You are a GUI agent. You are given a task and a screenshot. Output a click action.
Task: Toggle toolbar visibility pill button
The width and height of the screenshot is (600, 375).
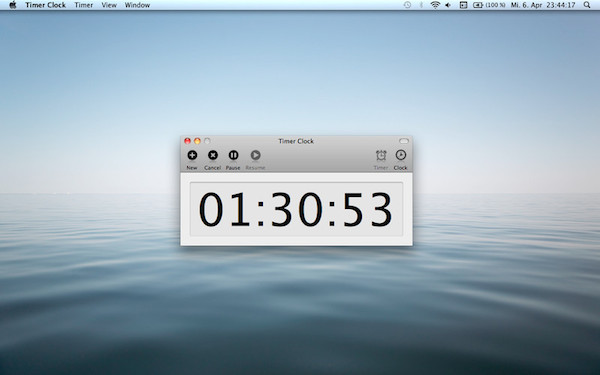(x=404, y=141)
